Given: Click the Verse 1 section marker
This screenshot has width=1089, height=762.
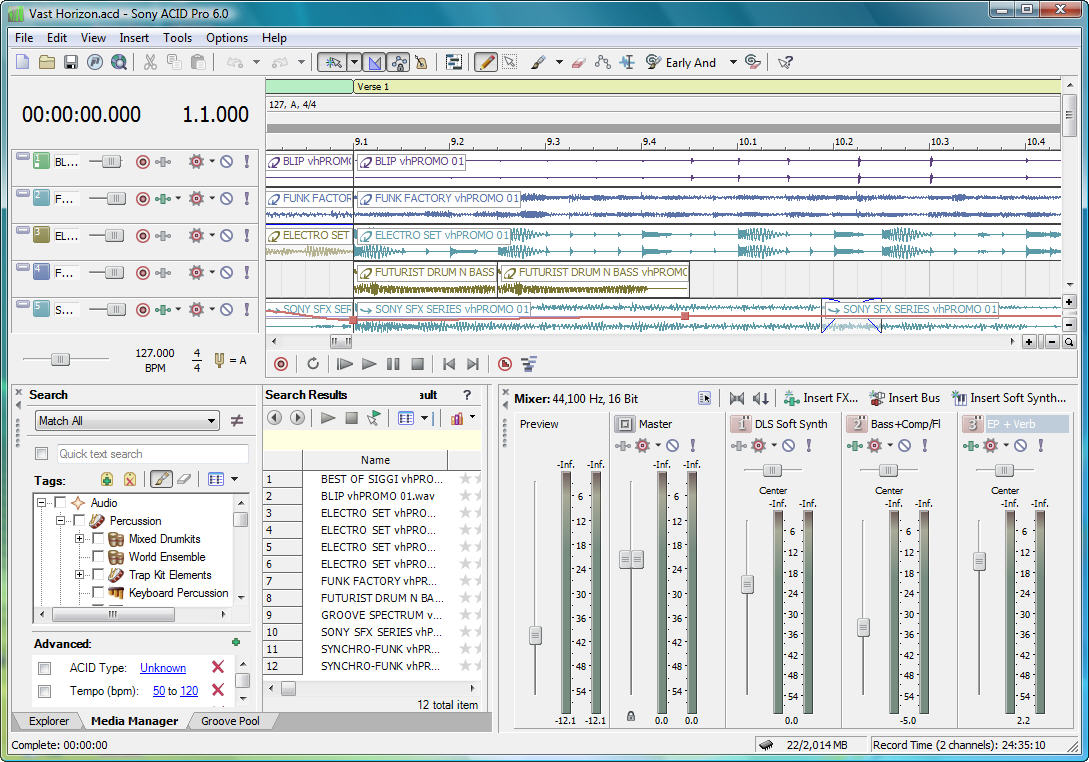Looking at the screenshot, I should tap(707, 87).
